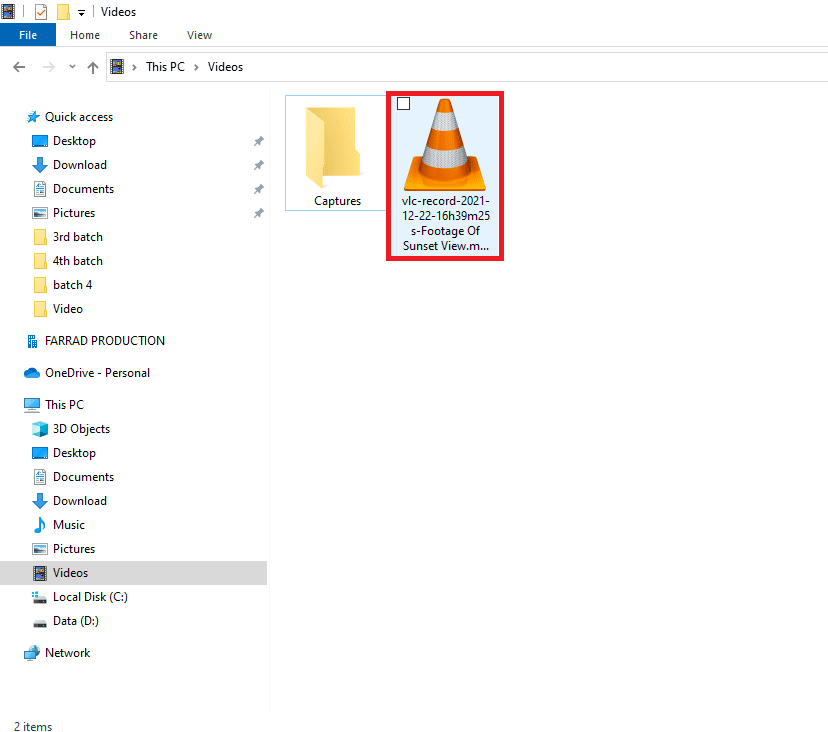Select the VLC cone video file icon

pyautogui.click(x=445, y=145)
